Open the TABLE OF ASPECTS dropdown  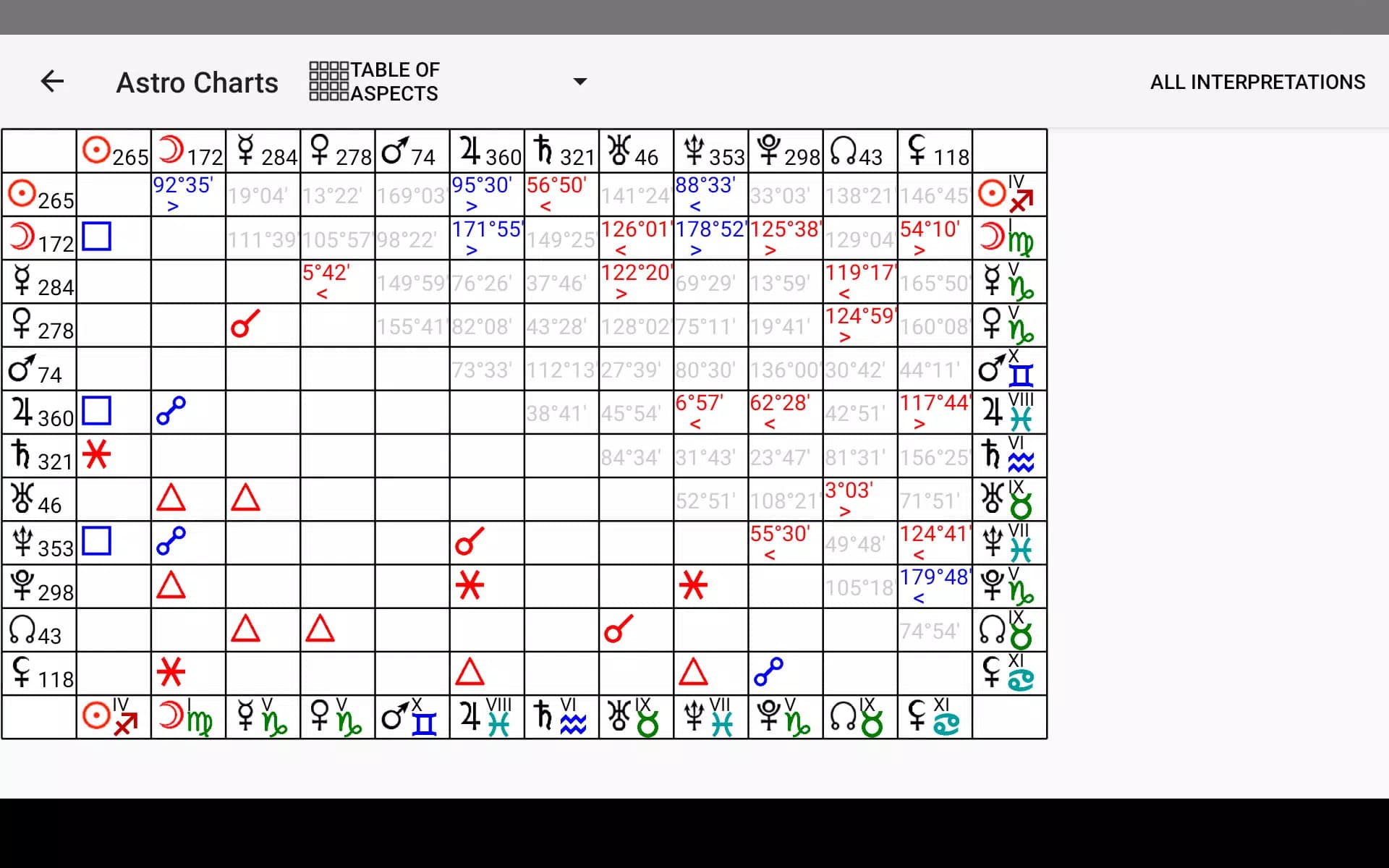579,81
